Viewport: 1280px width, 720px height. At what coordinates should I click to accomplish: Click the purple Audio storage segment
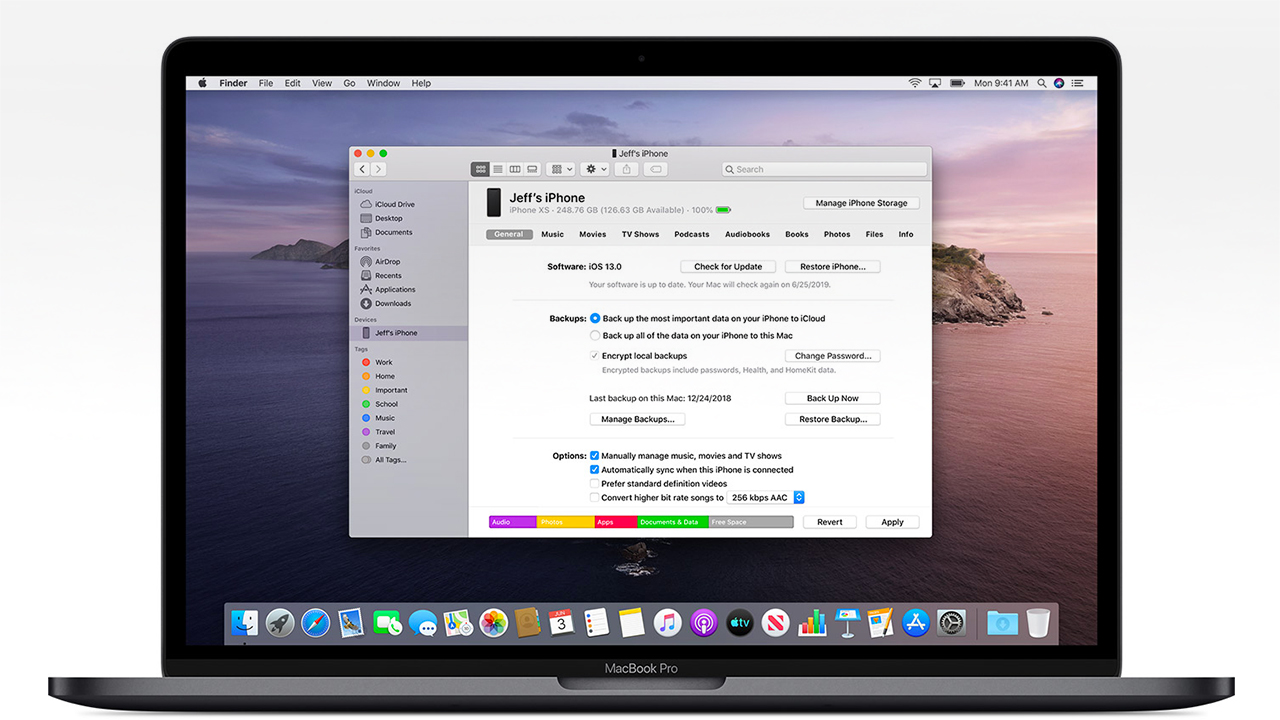tap(513, 522)
